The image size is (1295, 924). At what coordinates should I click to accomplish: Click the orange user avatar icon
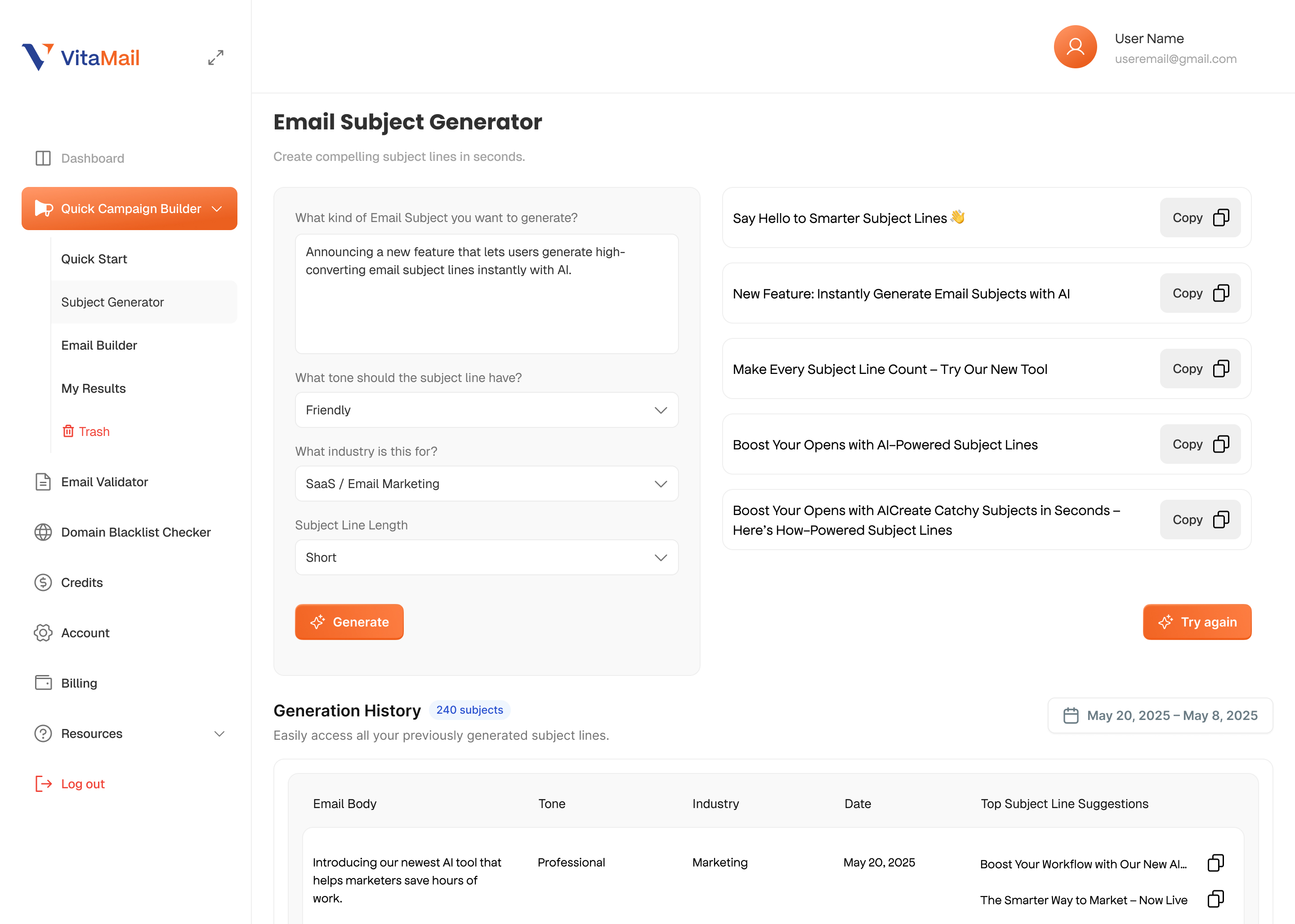(1075, 47)
